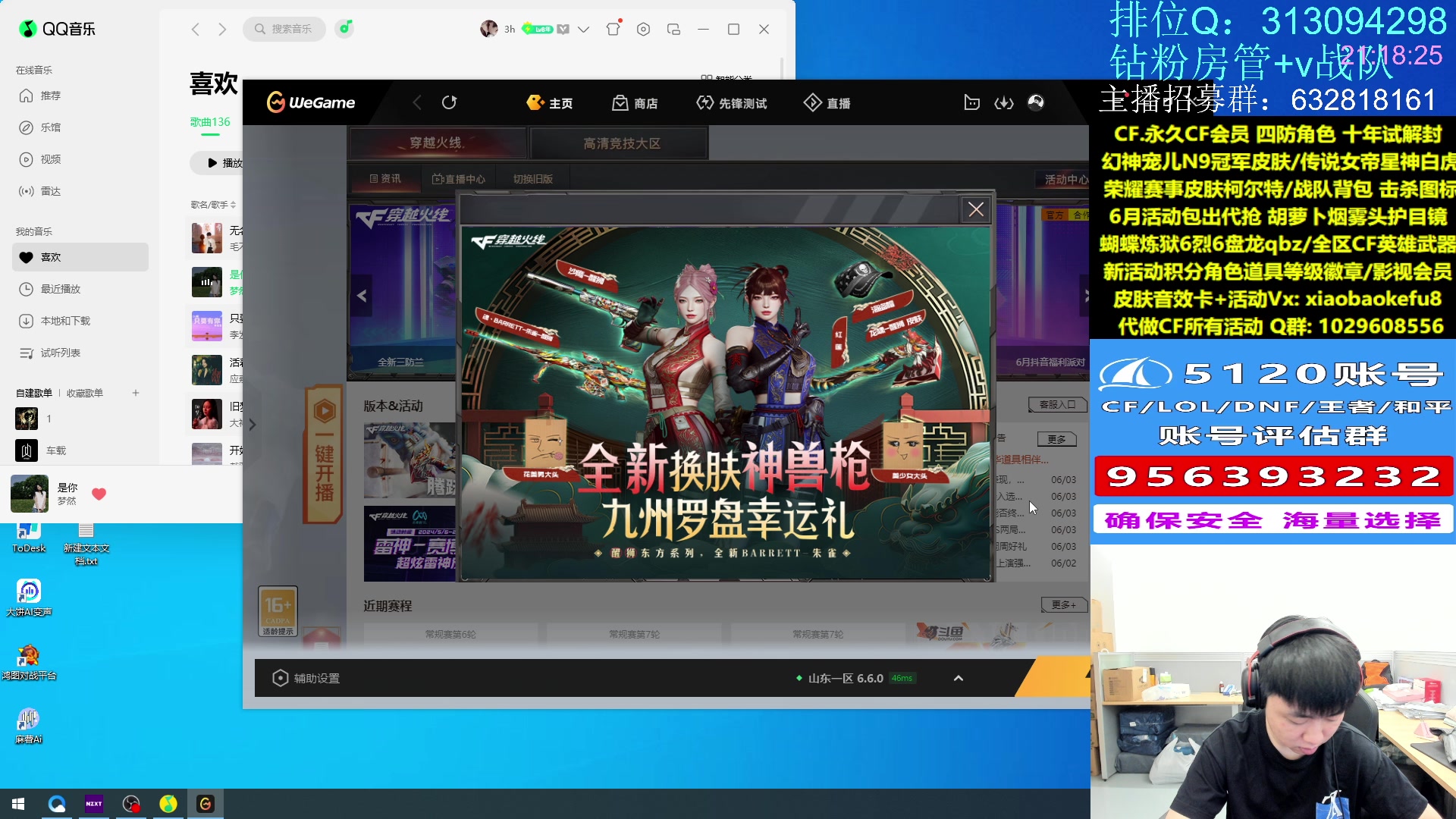The image size is (1456, 819).
Task: Open QQ Music skin shirt icon
Action: click(x=613, y=29)
